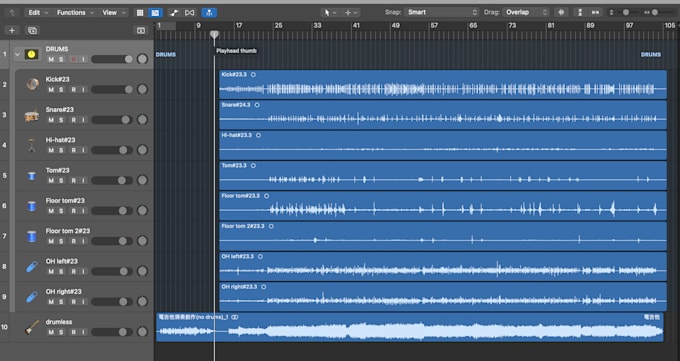Enable input monitoring on Hi-hat#23

point(83,150)
